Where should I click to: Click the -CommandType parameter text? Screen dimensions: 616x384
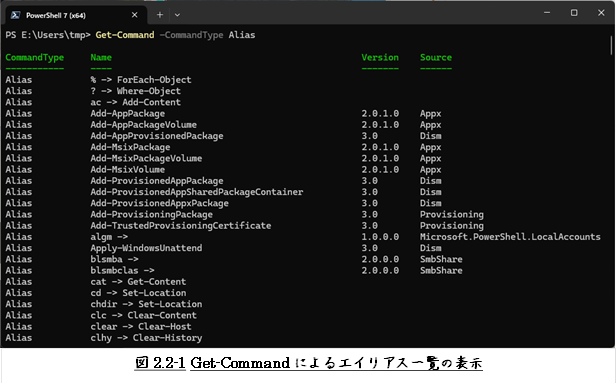191,35
